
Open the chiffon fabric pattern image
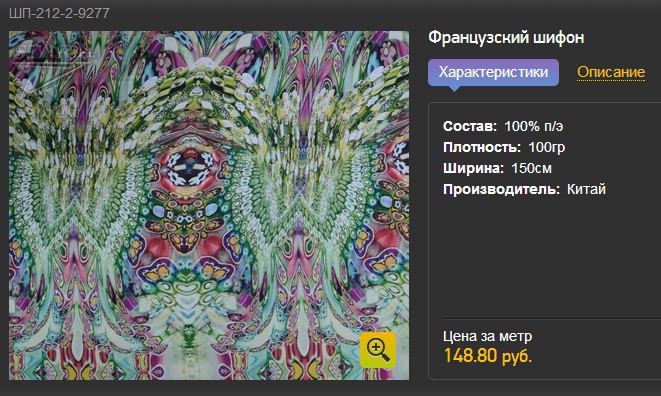tap(209, 205)
